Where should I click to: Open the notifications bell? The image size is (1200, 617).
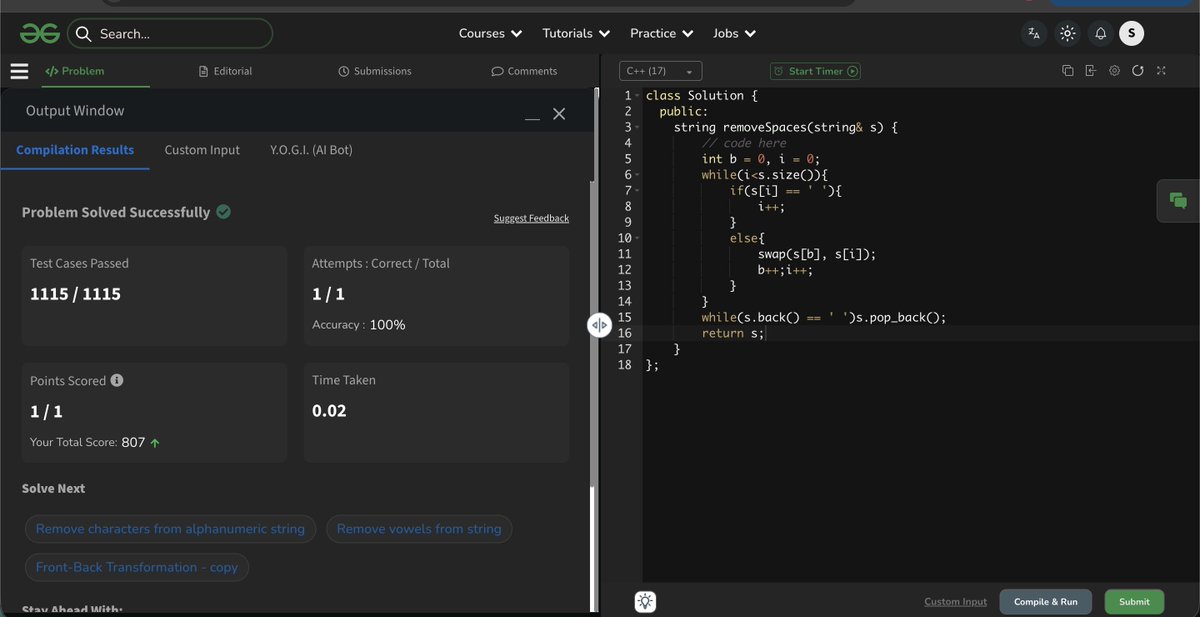point(1100,33)
